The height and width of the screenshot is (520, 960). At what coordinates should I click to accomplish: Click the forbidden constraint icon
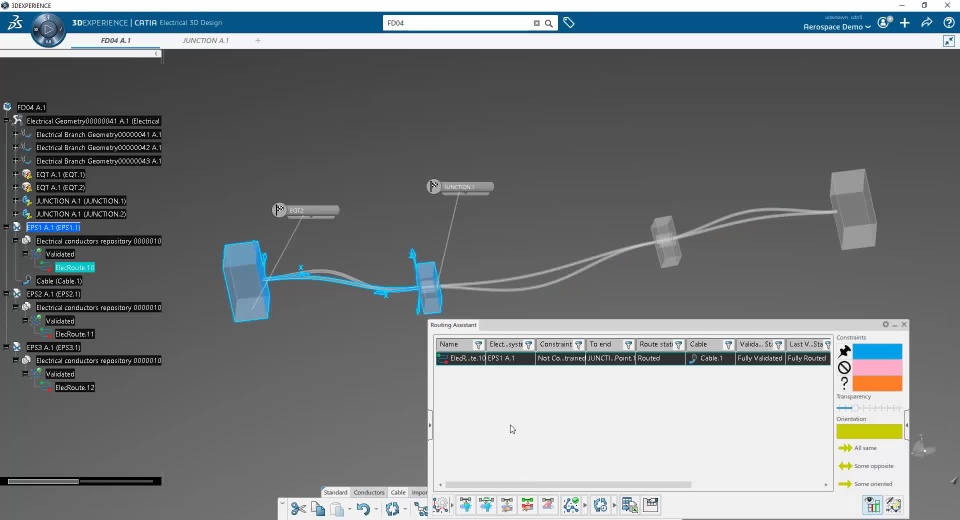click(844, 367)
